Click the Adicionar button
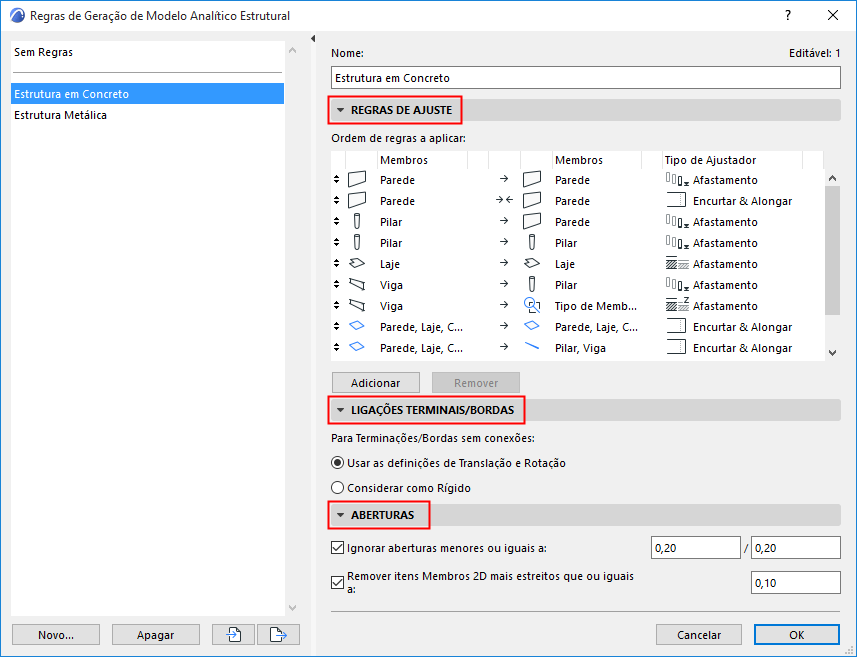The image size is (857, 657). [375, 383]
